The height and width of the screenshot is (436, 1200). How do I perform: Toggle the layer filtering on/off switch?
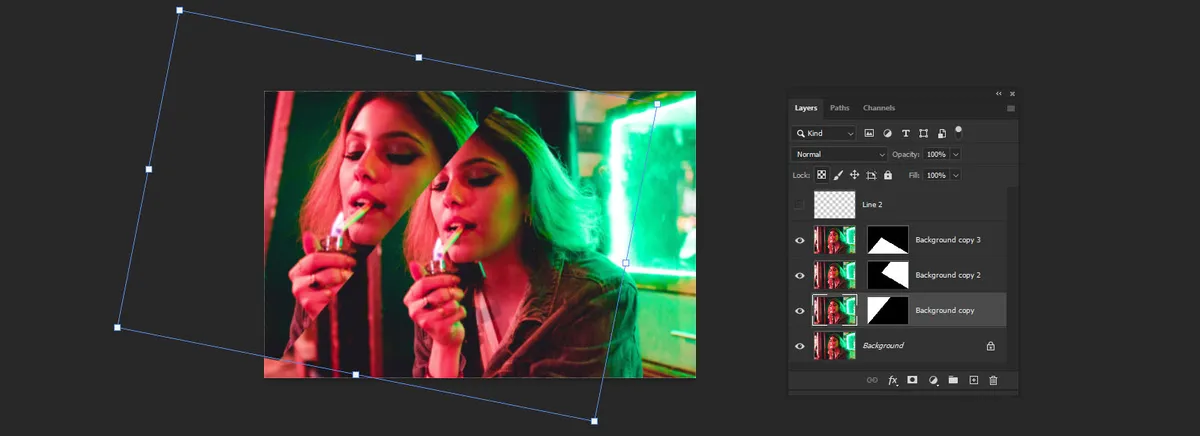(x=958, y=131)
